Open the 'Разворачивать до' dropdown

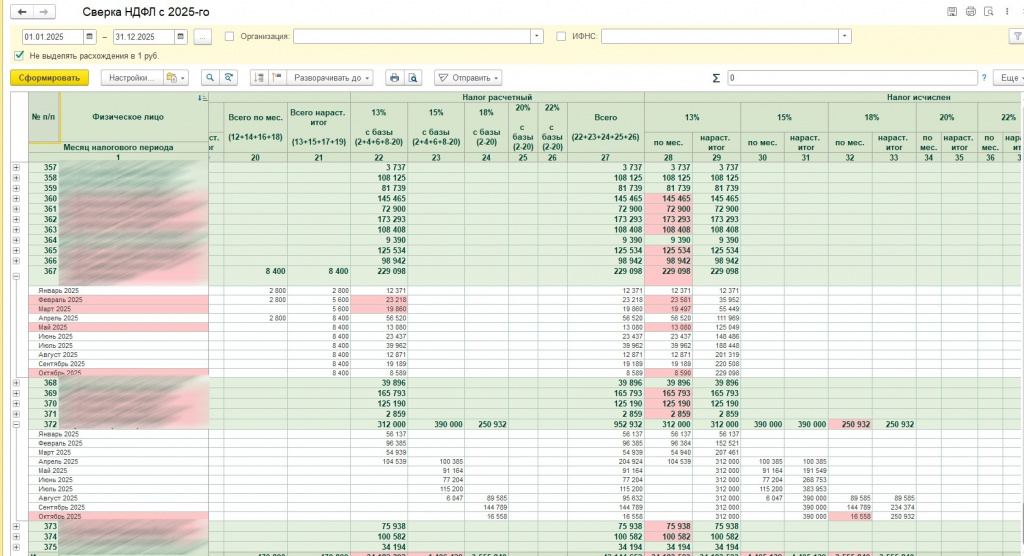(x=329, y=77)
